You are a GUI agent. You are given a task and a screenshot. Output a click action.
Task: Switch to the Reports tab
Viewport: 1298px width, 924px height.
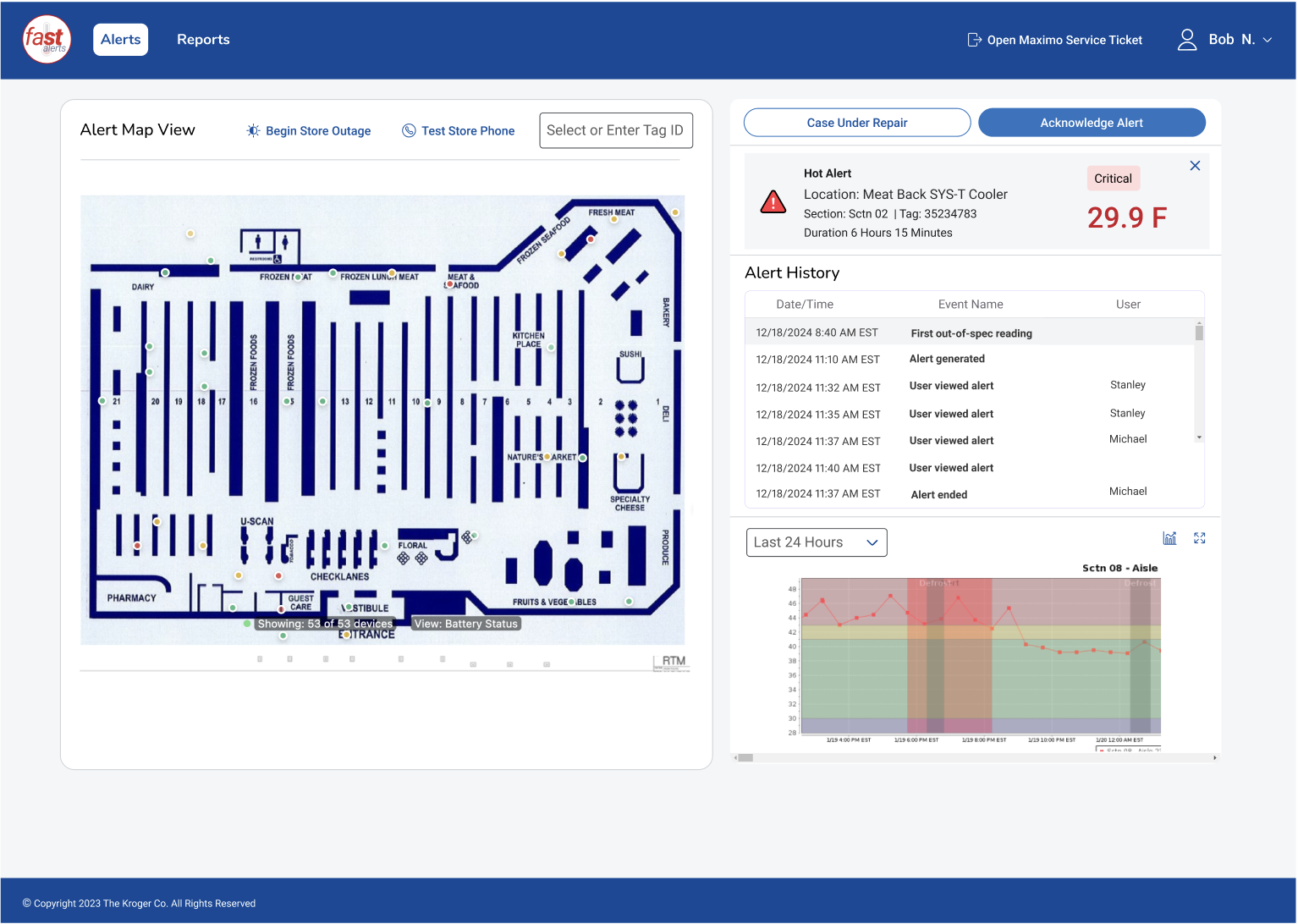coord(203,40)
